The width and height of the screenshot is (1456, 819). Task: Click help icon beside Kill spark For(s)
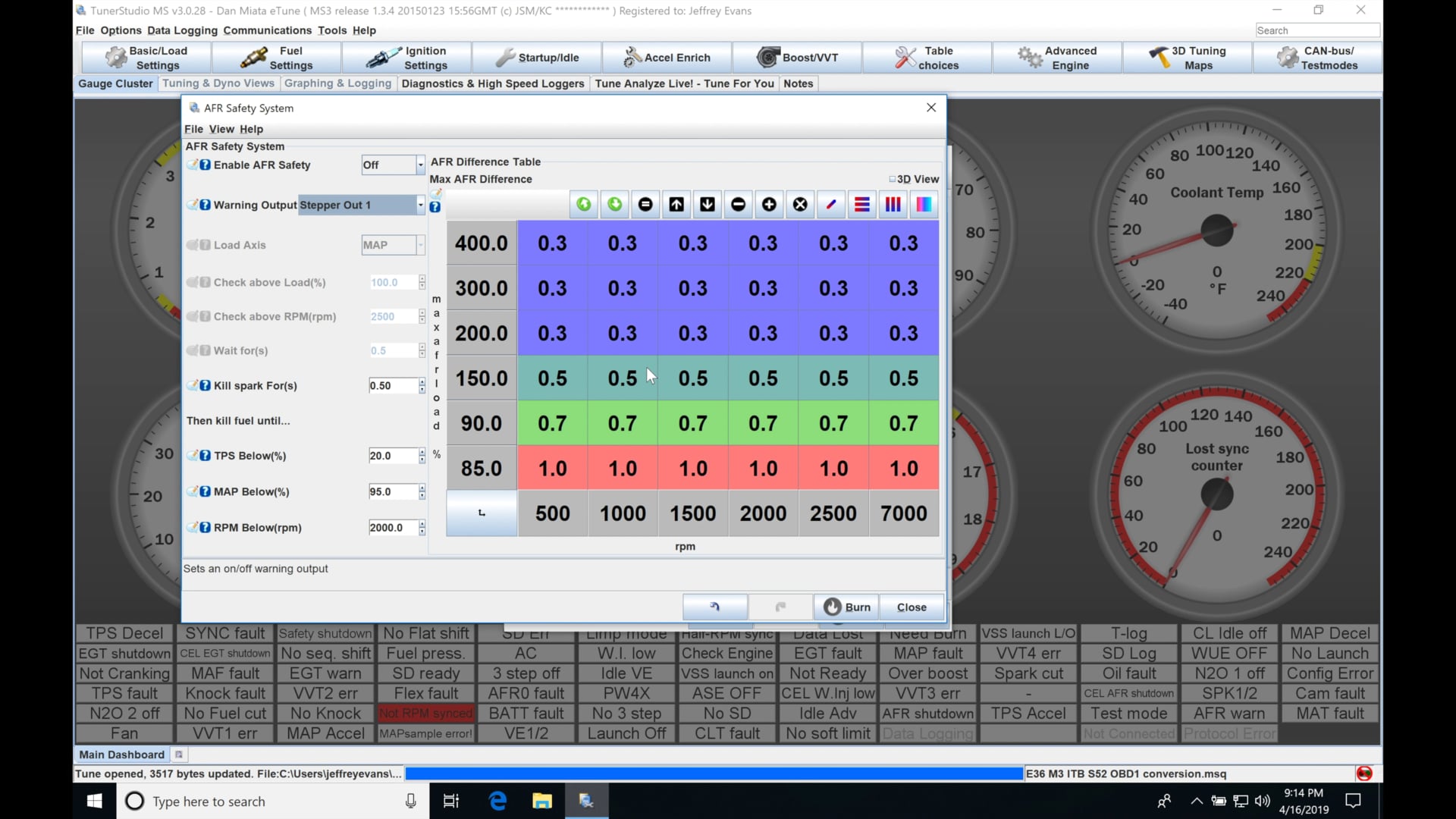205,386
